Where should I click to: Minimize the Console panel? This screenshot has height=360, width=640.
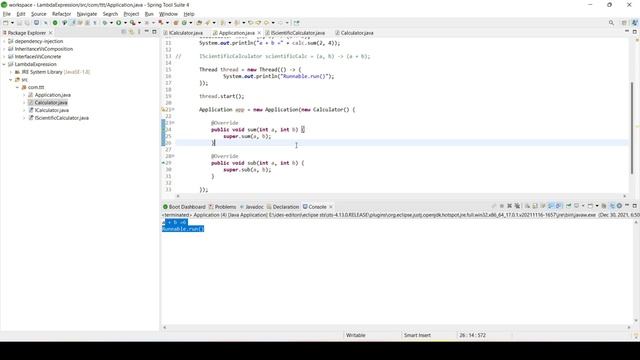pyautogui.click(x=627, y=206)
